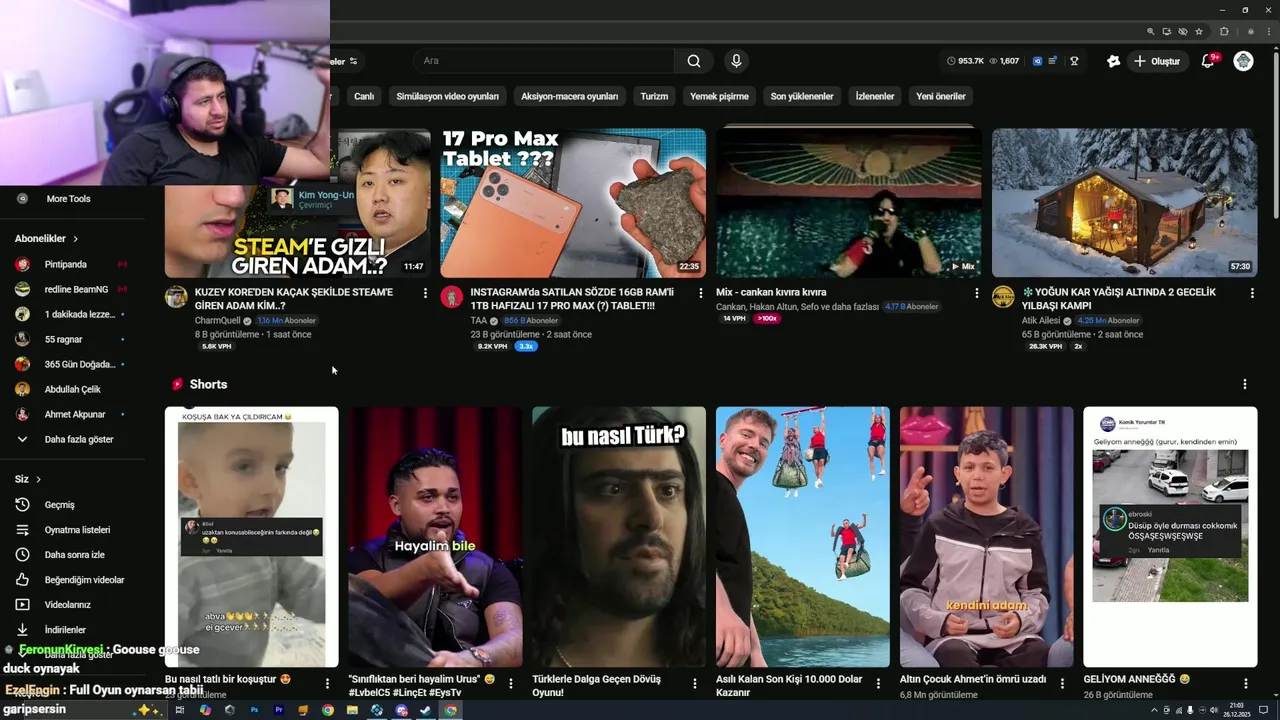Open the 17 Pro Max Tablet video thumbnail
This screenshot has width=1280, height=720.
[573, 203]
